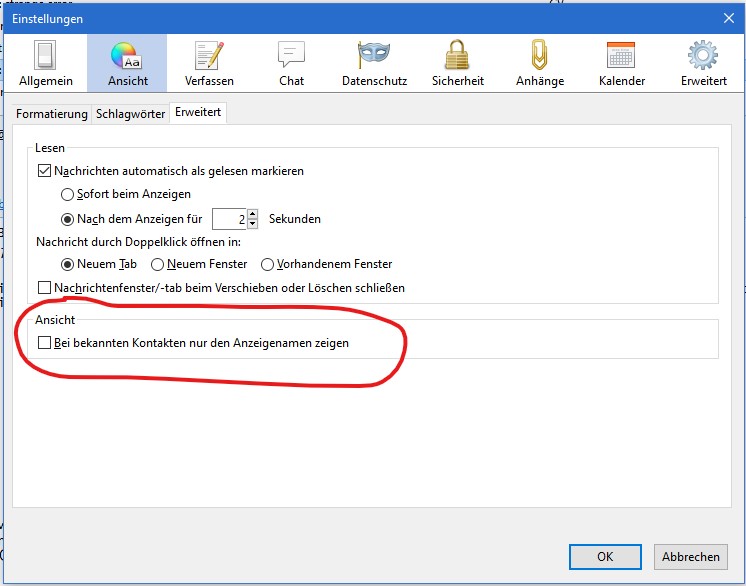Open the Kalender category

[x=621, y=63]
